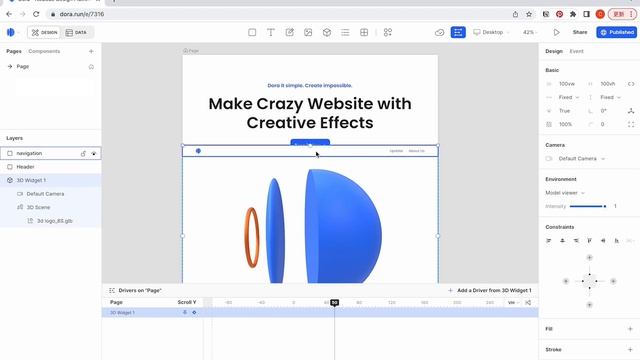640x360 pixels.
Task: Adjust the Intensity slider
Action: [x=587, y=206]
